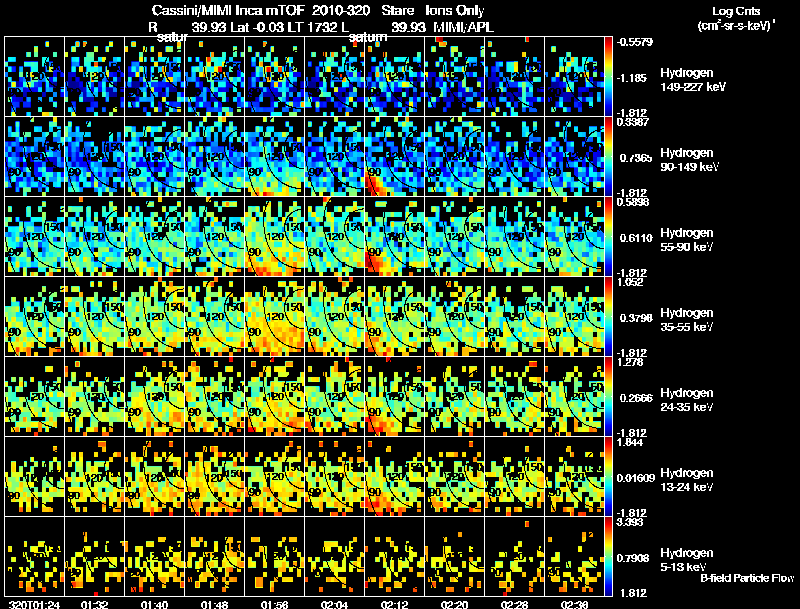Click the 02:28 time axis label
The width and height of the screenshot is (800, 609).
514,605
